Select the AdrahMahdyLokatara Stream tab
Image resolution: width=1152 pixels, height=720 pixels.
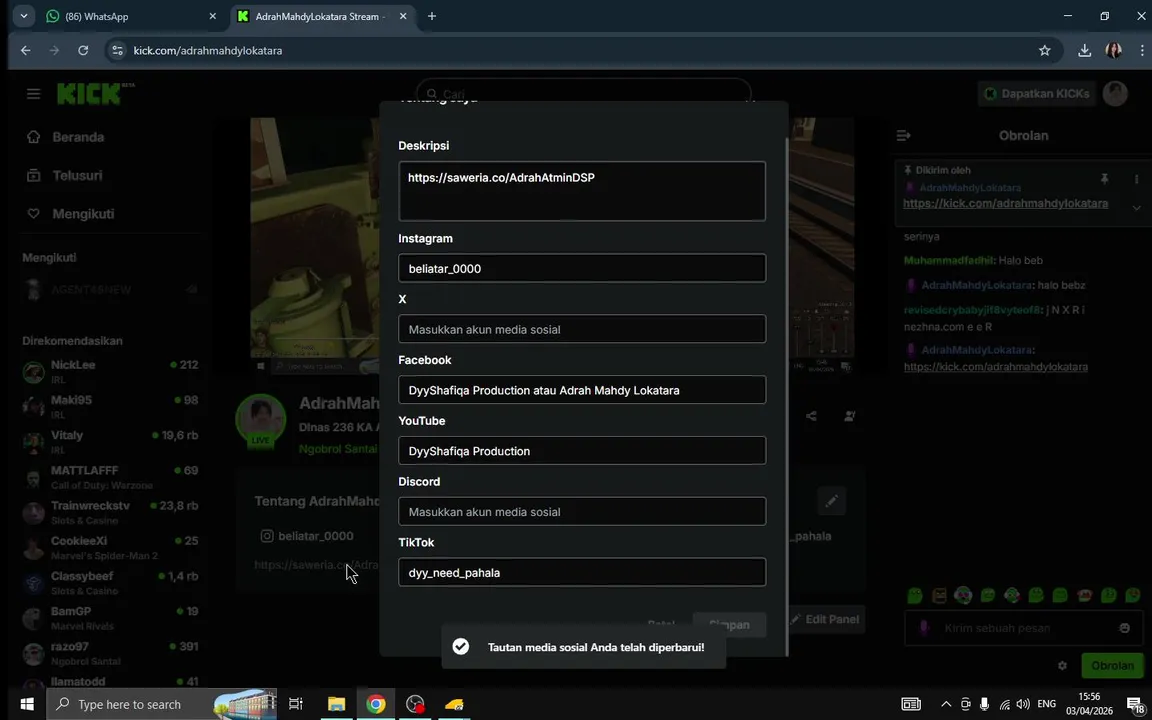point(322,16)
